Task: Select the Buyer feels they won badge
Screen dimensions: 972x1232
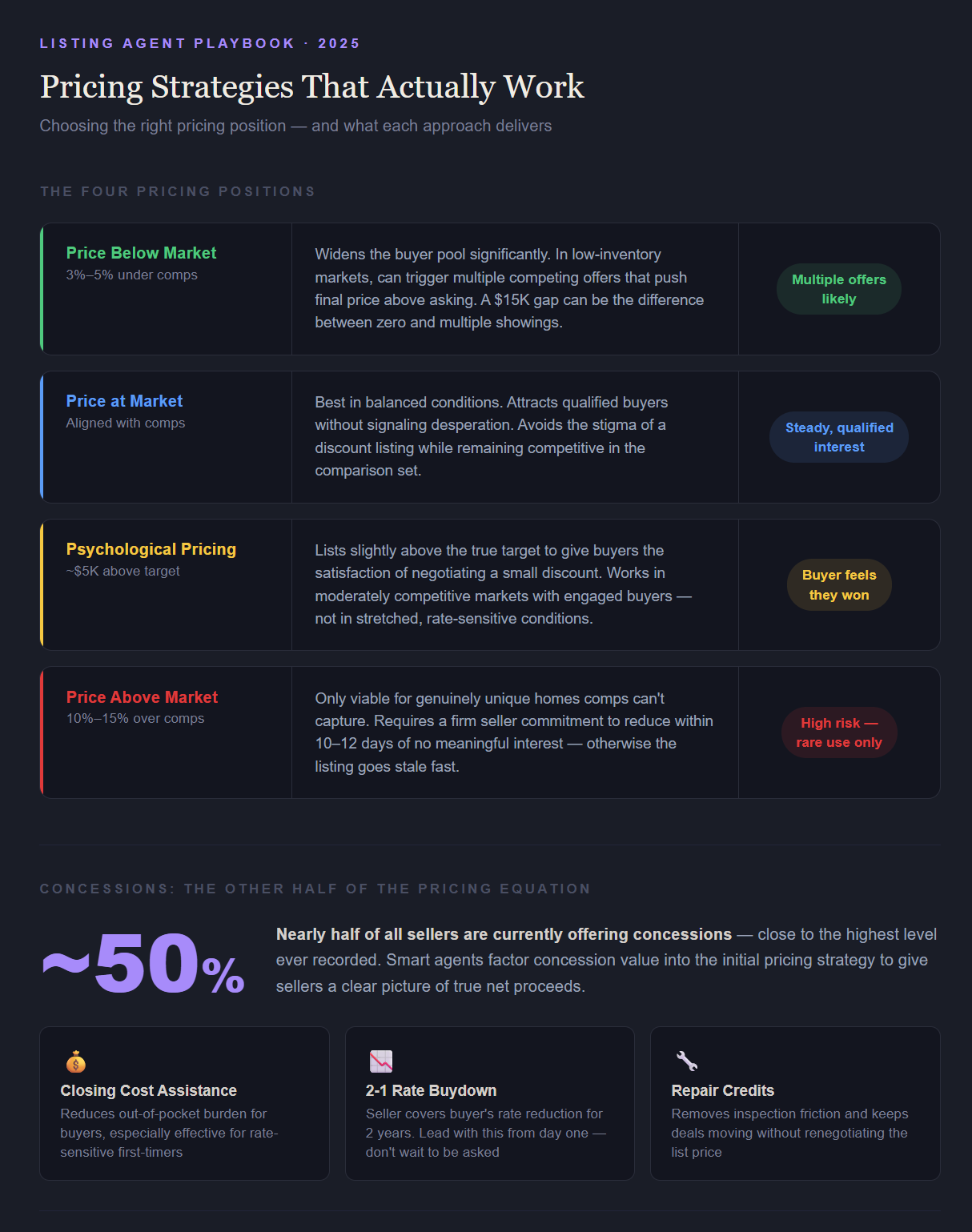Action: click(838, 585)
